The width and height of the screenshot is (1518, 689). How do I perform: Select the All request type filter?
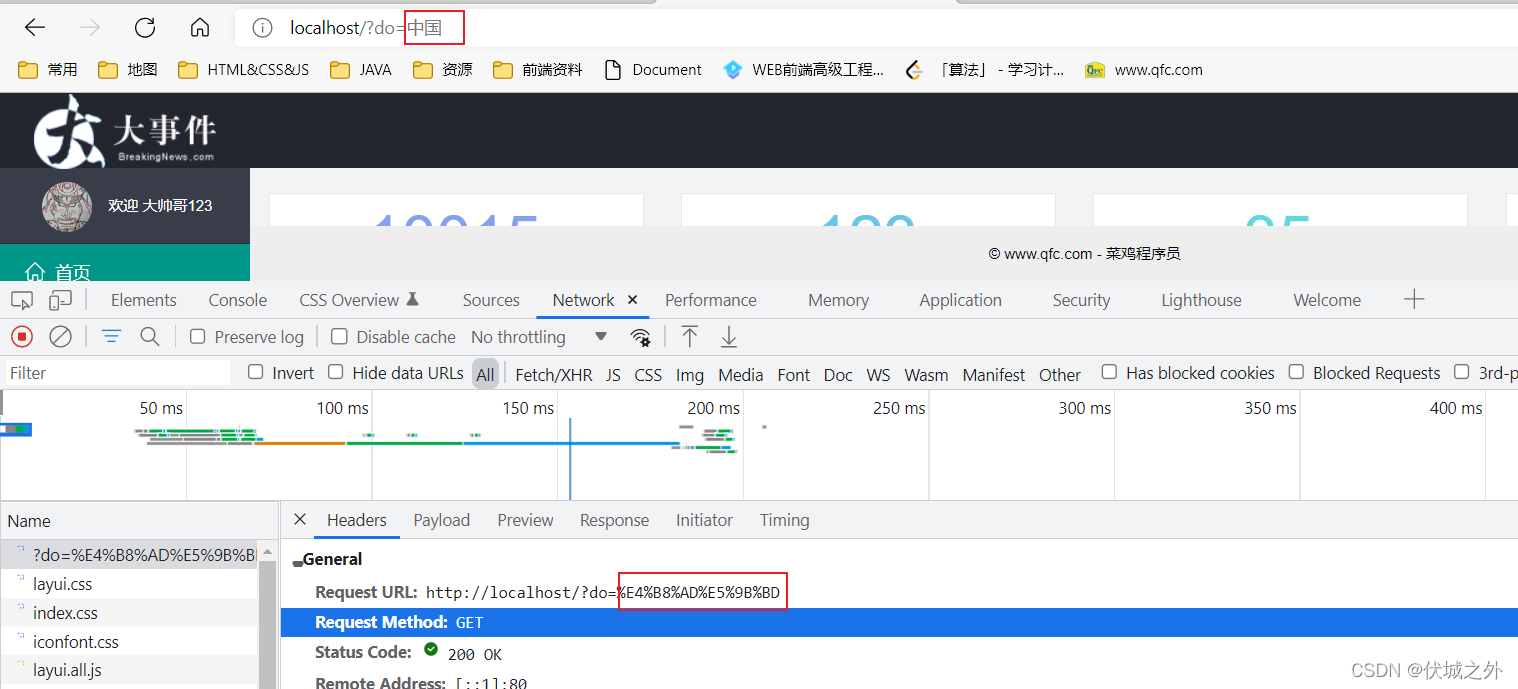click(485, 374)
